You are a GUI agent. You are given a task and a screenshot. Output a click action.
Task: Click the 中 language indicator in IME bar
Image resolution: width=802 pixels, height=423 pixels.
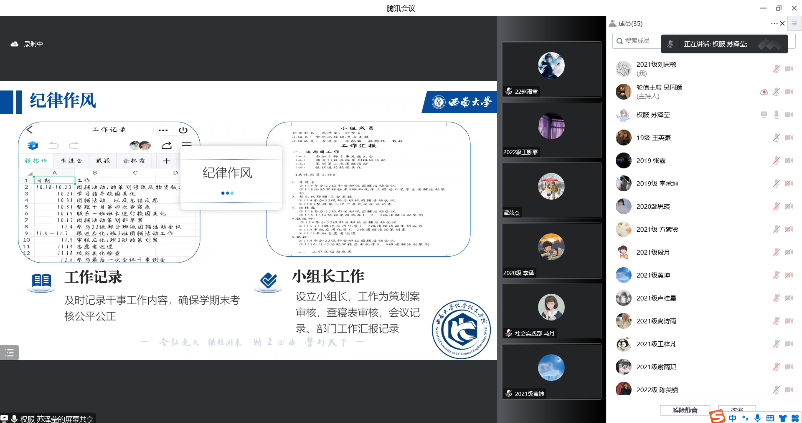[732, 416]
